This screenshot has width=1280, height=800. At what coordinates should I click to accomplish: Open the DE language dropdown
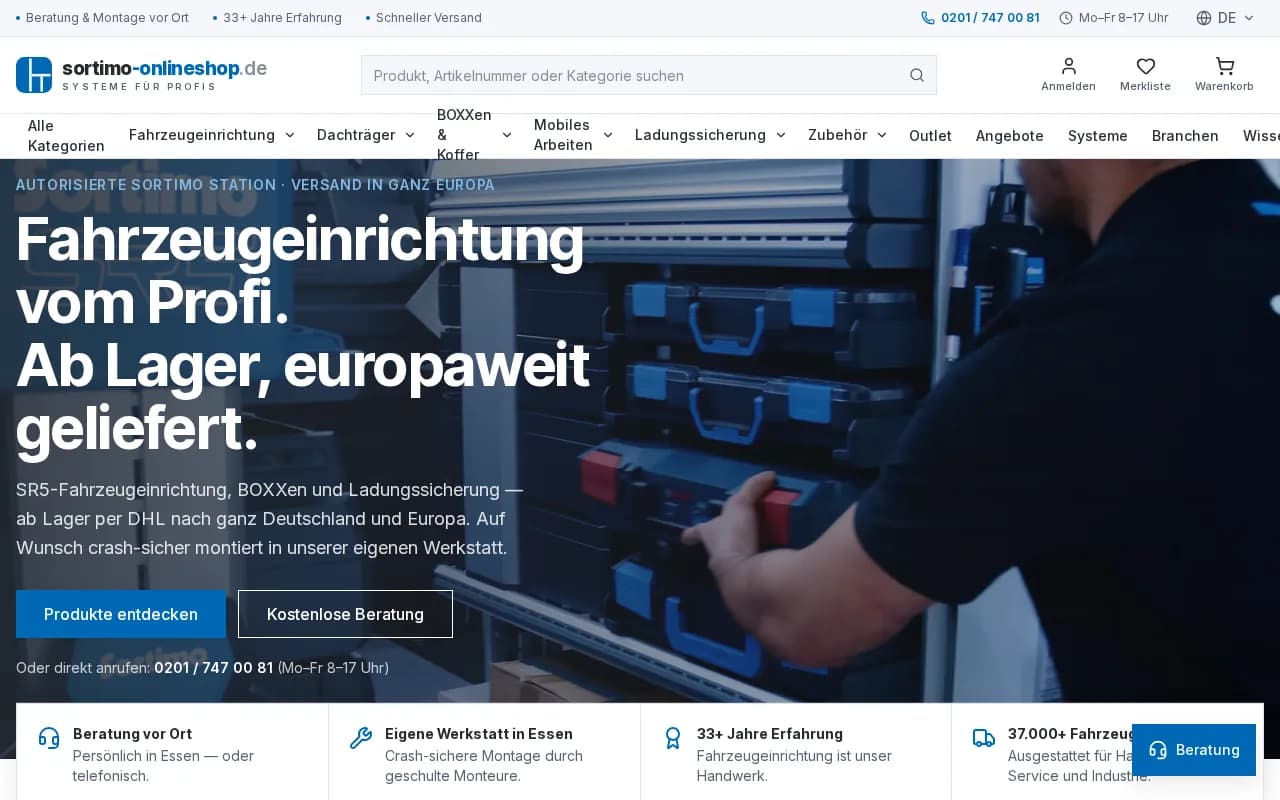pyautogui.click(x=1225, y=18)
